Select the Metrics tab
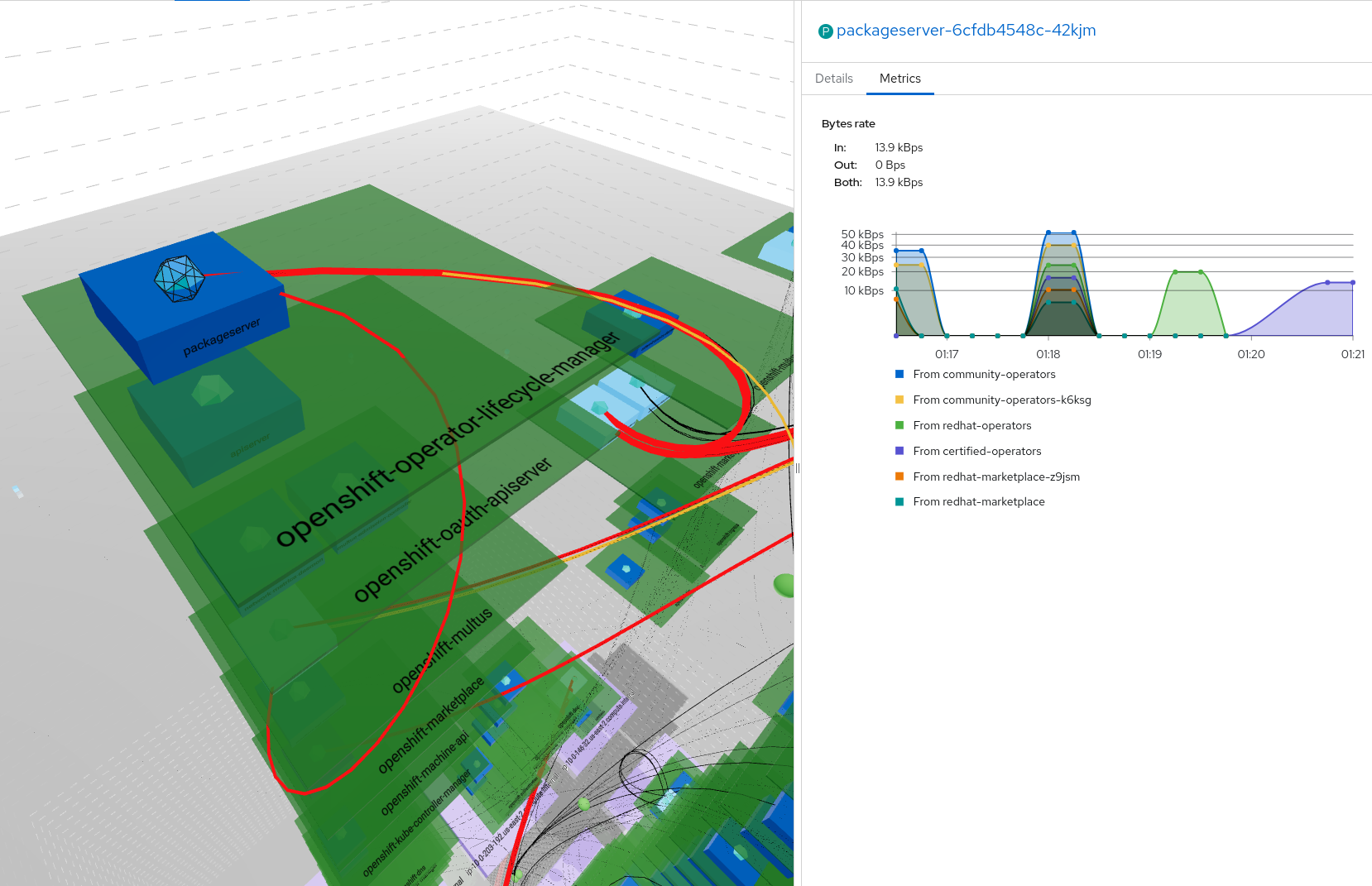The width and height of the screenshot is (1372, 886). pyautogui.click(x=899, y=79)
